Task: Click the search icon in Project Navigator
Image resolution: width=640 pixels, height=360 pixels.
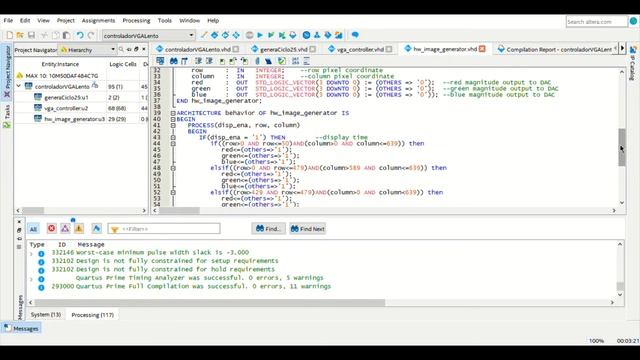Action: 121,49
